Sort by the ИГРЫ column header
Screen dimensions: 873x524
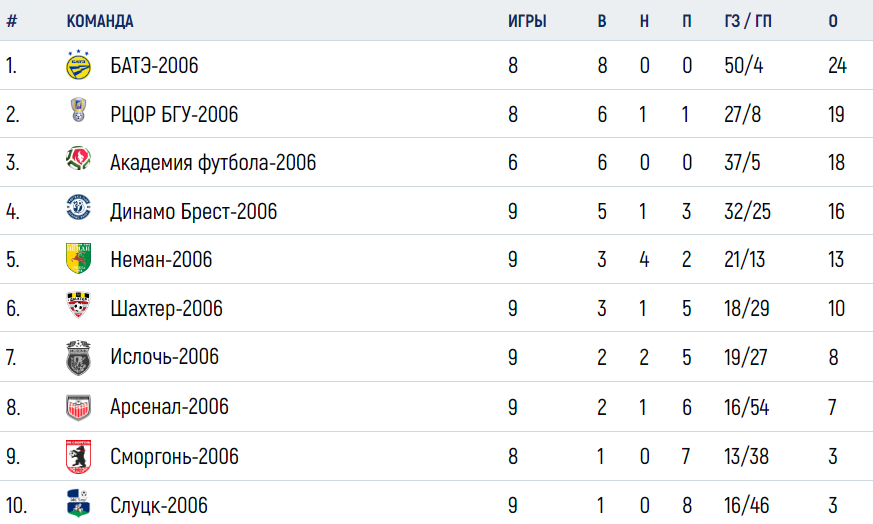527,21
